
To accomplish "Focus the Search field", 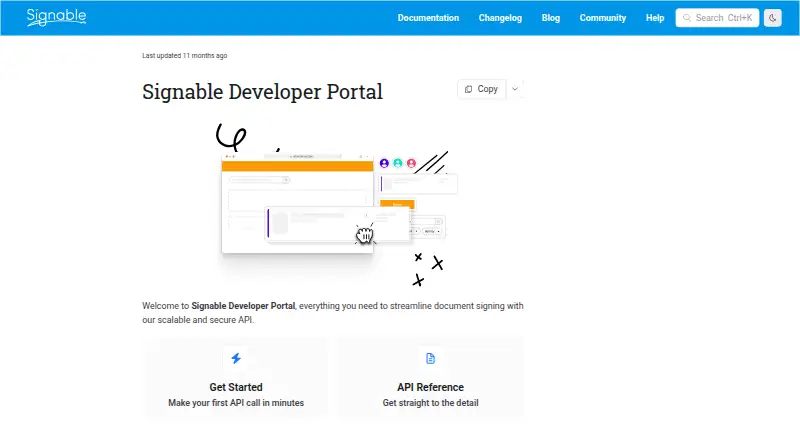I will 717,18.
